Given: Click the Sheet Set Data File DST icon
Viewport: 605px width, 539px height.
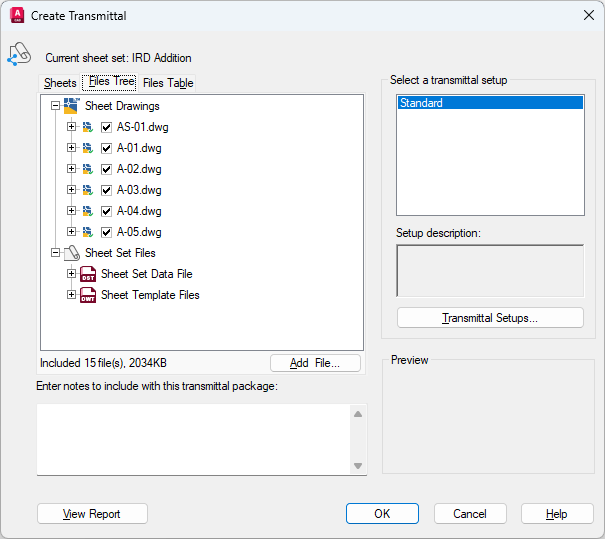Looking at the screenshot, I should point(88,274).
